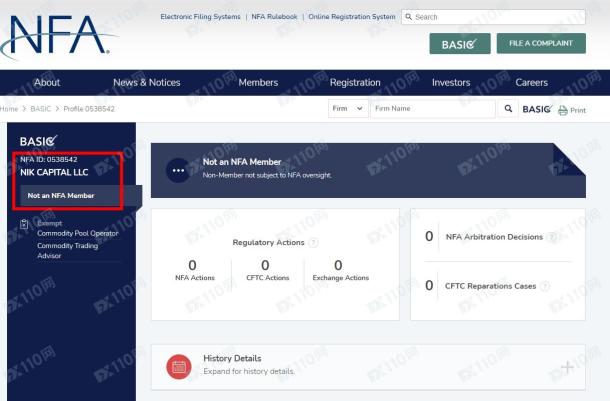Go to BASIC in the breadcrumb

tap(40, 109)
